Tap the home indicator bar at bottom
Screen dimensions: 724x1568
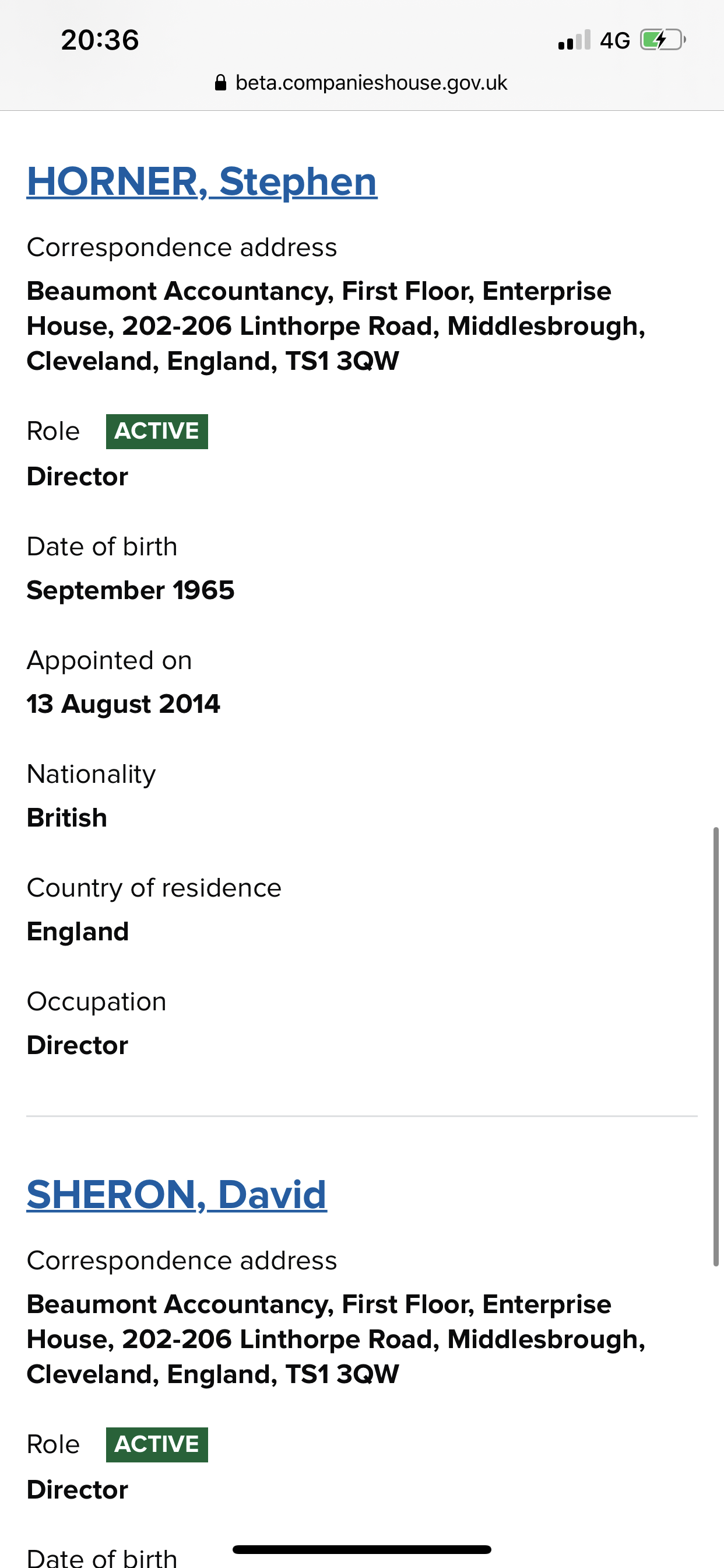pos(362,1549)
